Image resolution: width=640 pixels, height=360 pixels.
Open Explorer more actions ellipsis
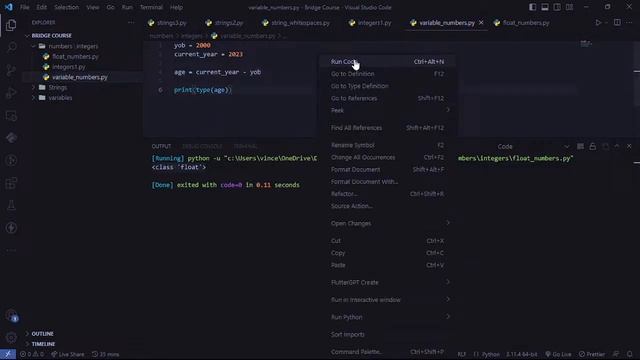[x=131, y=22]
